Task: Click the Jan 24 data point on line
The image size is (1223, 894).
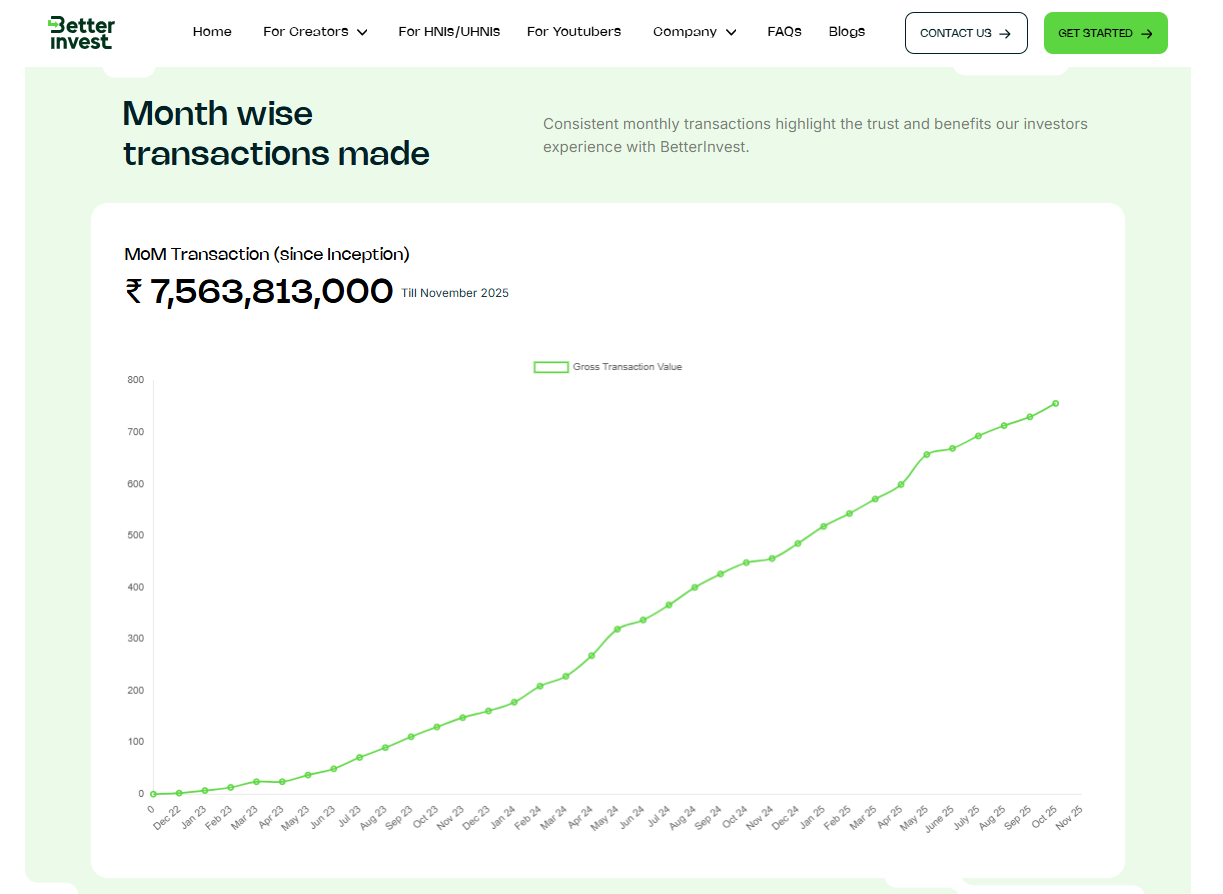Action: point(514,702)
